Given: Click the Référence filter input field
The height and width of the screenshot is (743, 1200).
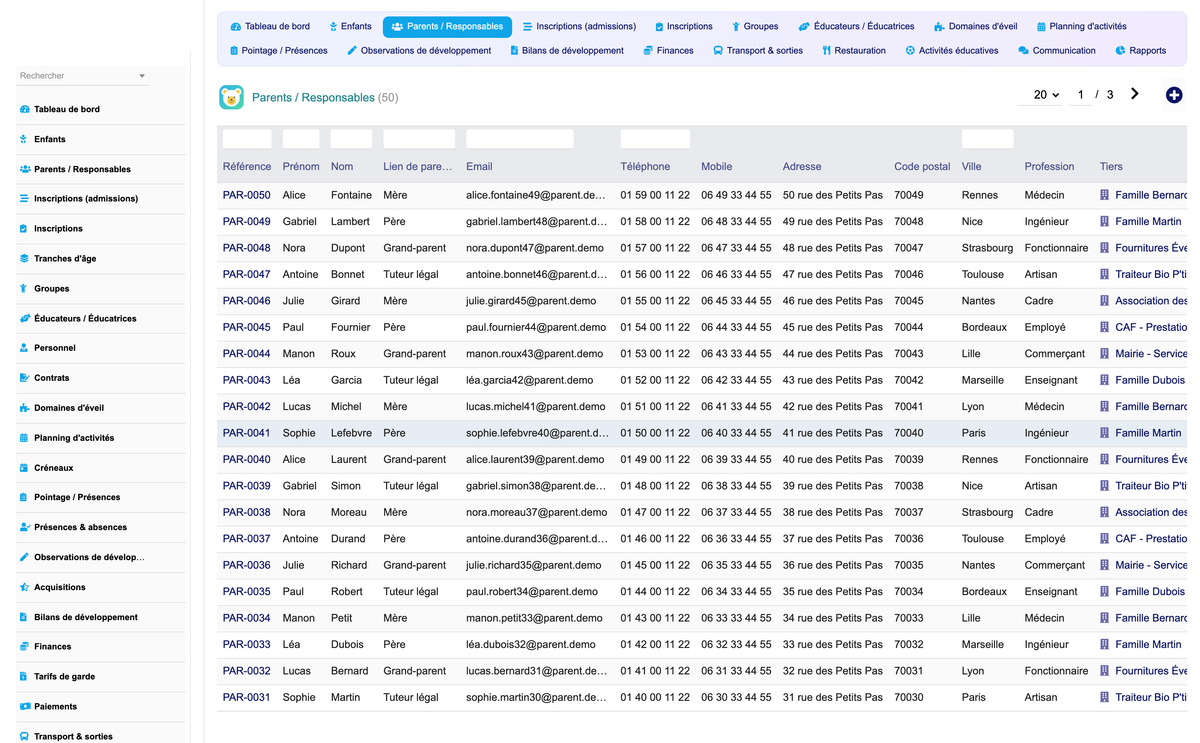Looking at the screenshot, I should [247, 139].
